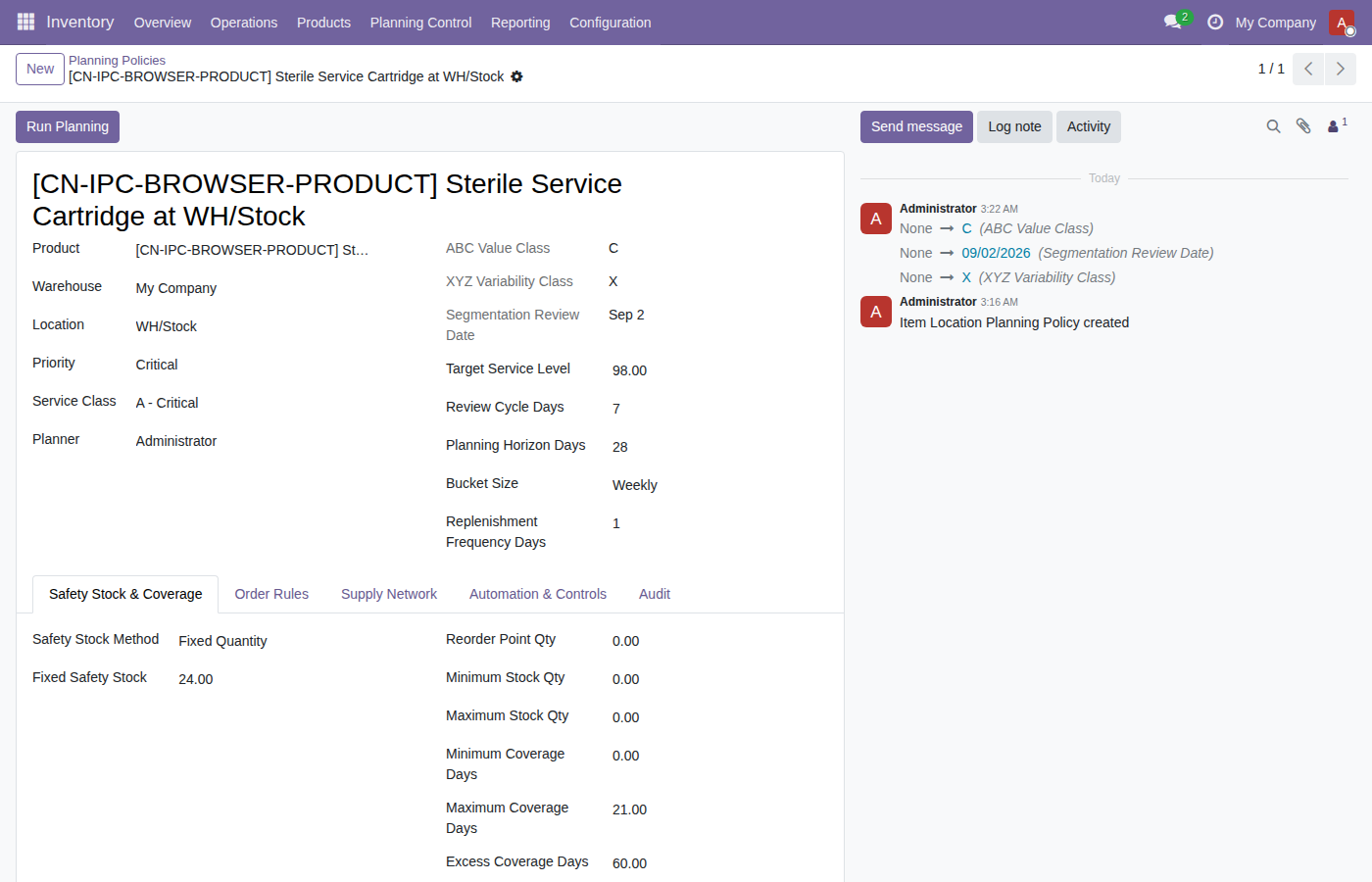Open the Bucket Size dropdown showing Weekly
The width and height of the screenshot is (1372, 882).
pos(720,485)
